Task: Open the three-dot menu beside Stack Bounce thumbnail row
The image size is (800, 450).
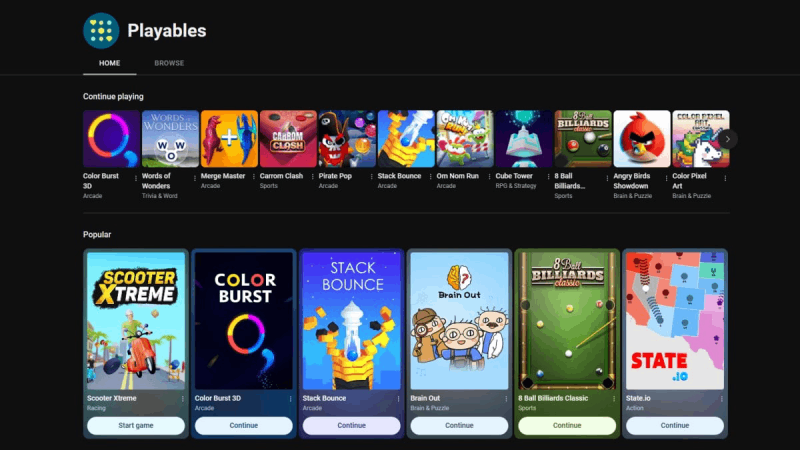Action: click(x=430, y=177)
